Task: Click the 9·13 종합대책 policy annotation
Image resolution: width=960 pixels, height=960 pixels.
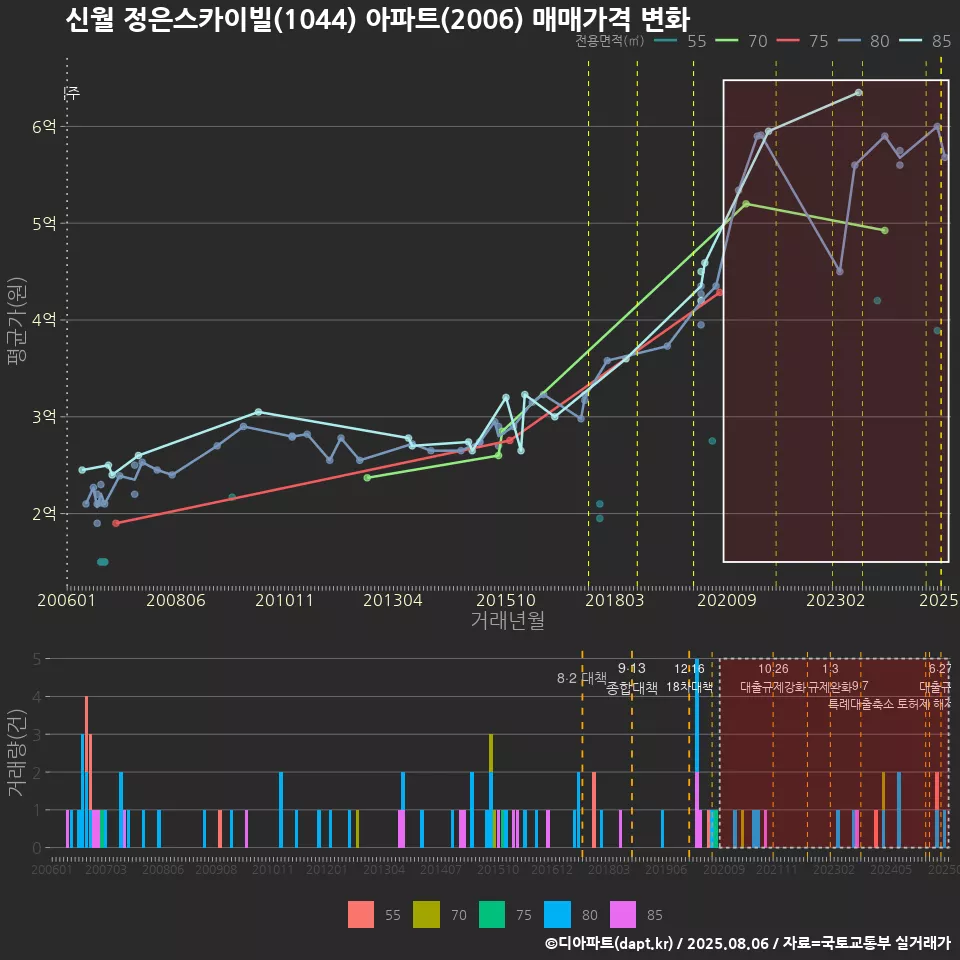Action: (632, 678)
